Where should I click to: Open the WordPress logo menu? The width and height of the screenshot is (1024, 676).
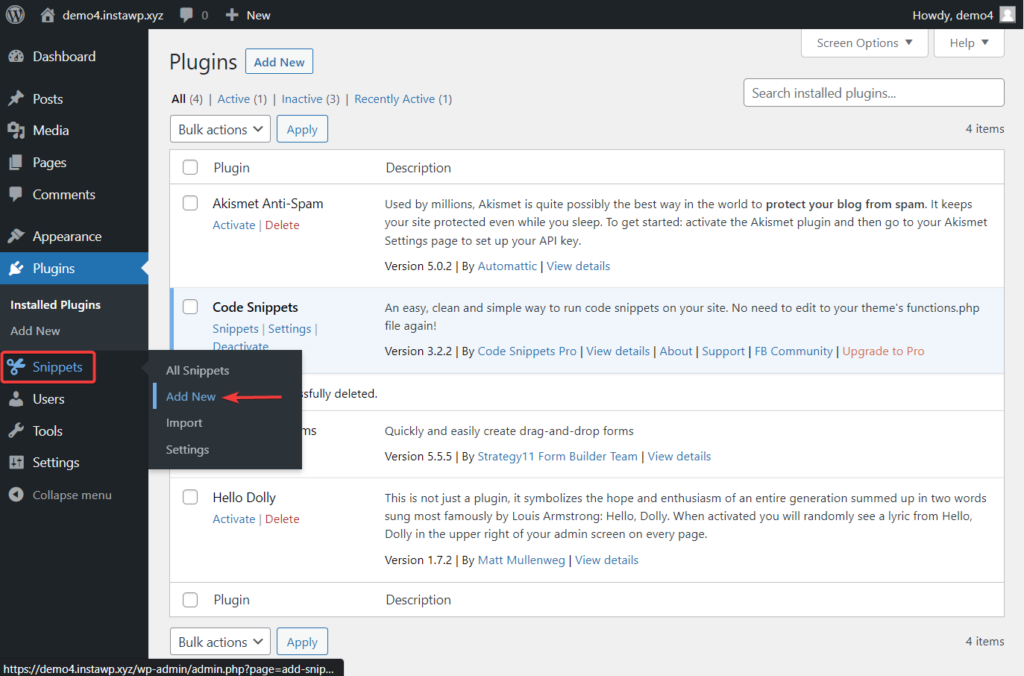[x=15, y=14]
